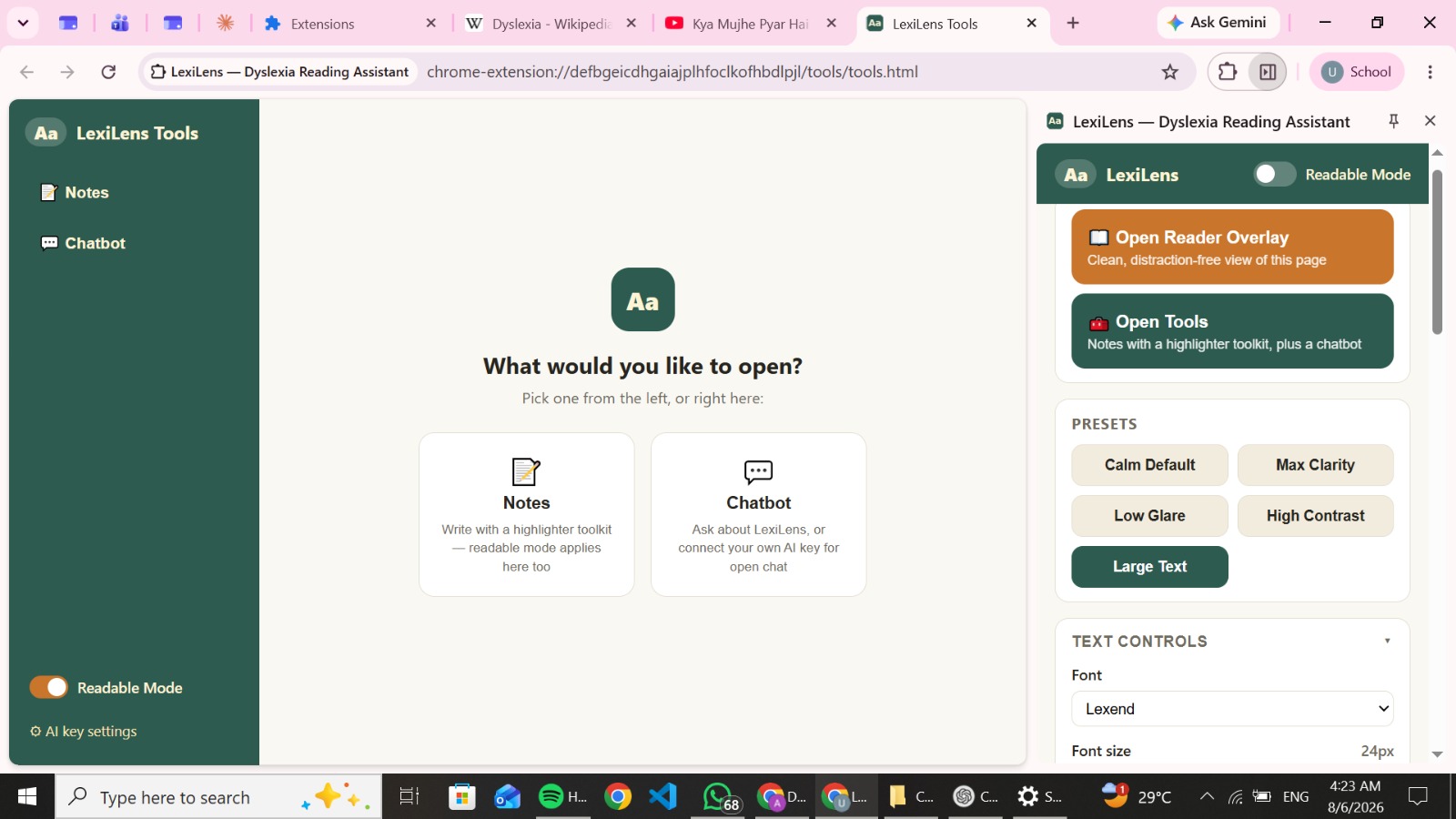Open the Extensions puzzle menu
This screenshot has width=1456, height=819.
coord(1228,72)
